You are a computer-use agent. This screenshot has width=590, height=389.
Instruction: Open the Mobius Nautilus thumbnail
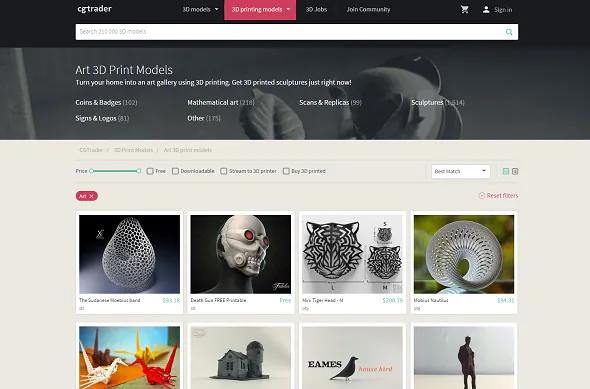coord(464,254)
